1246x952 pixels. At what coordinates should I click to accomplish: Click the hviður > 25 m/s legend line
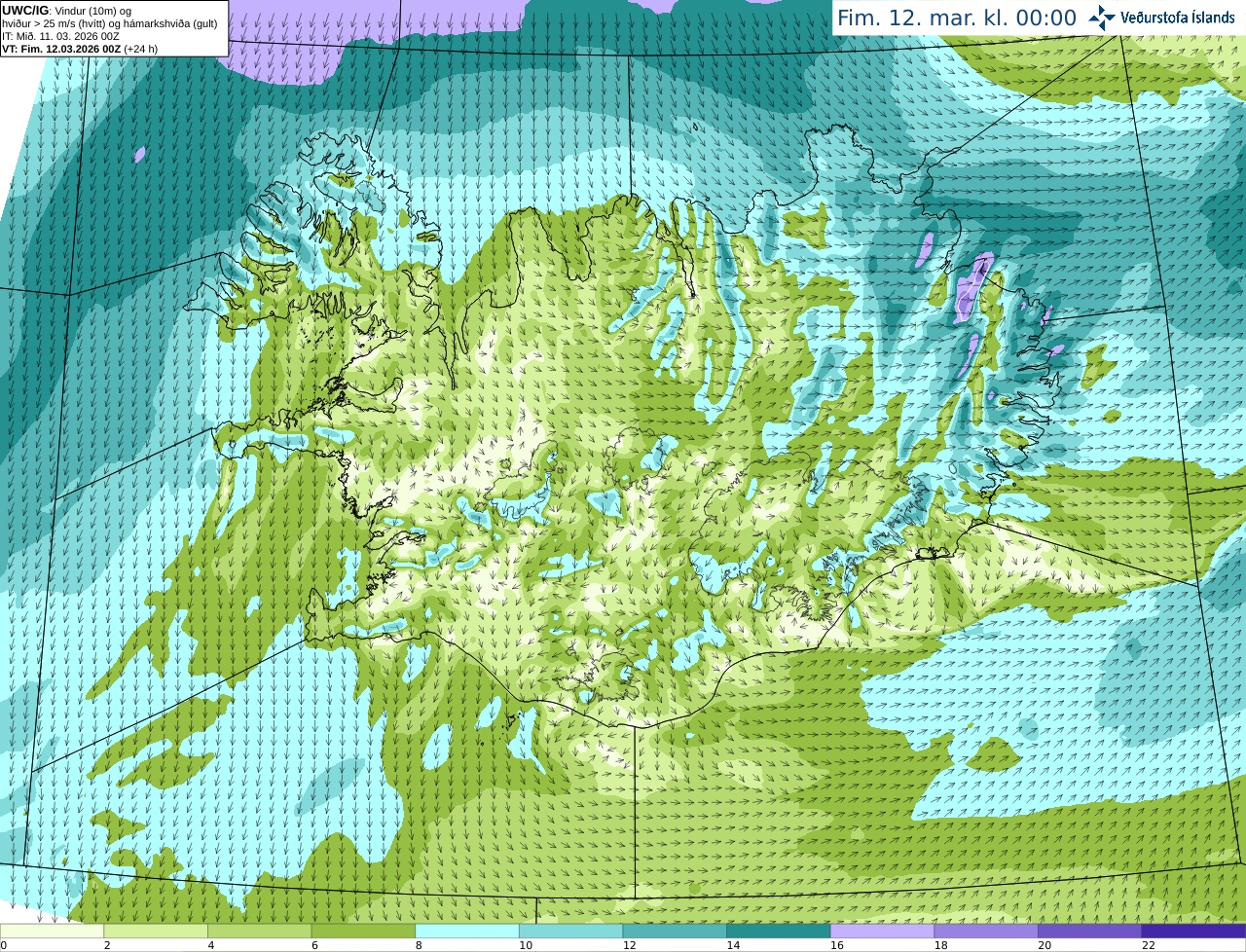[x=109, y=23]
